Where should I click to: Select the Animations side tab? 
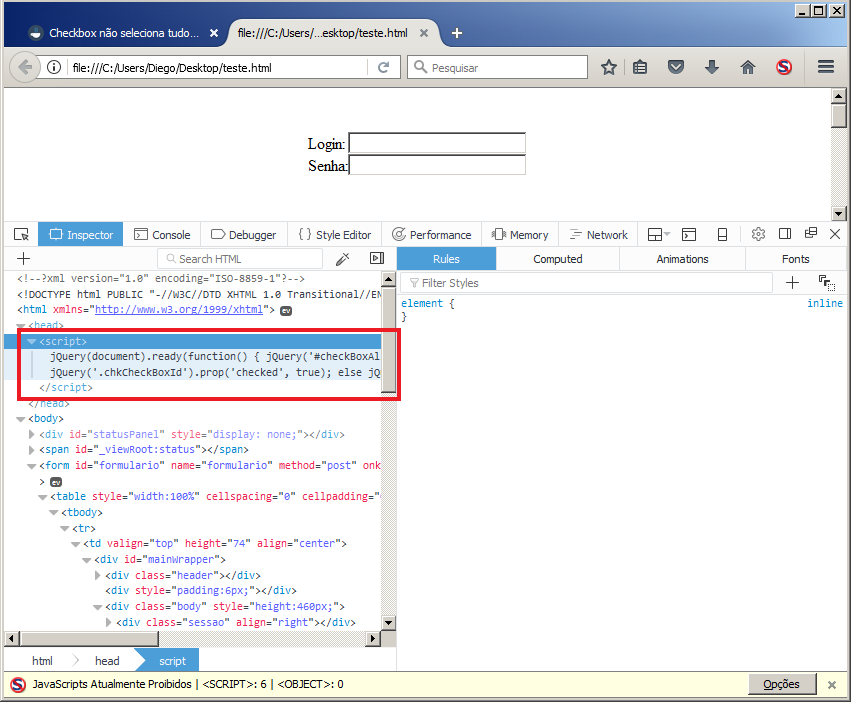coord(682,259)
